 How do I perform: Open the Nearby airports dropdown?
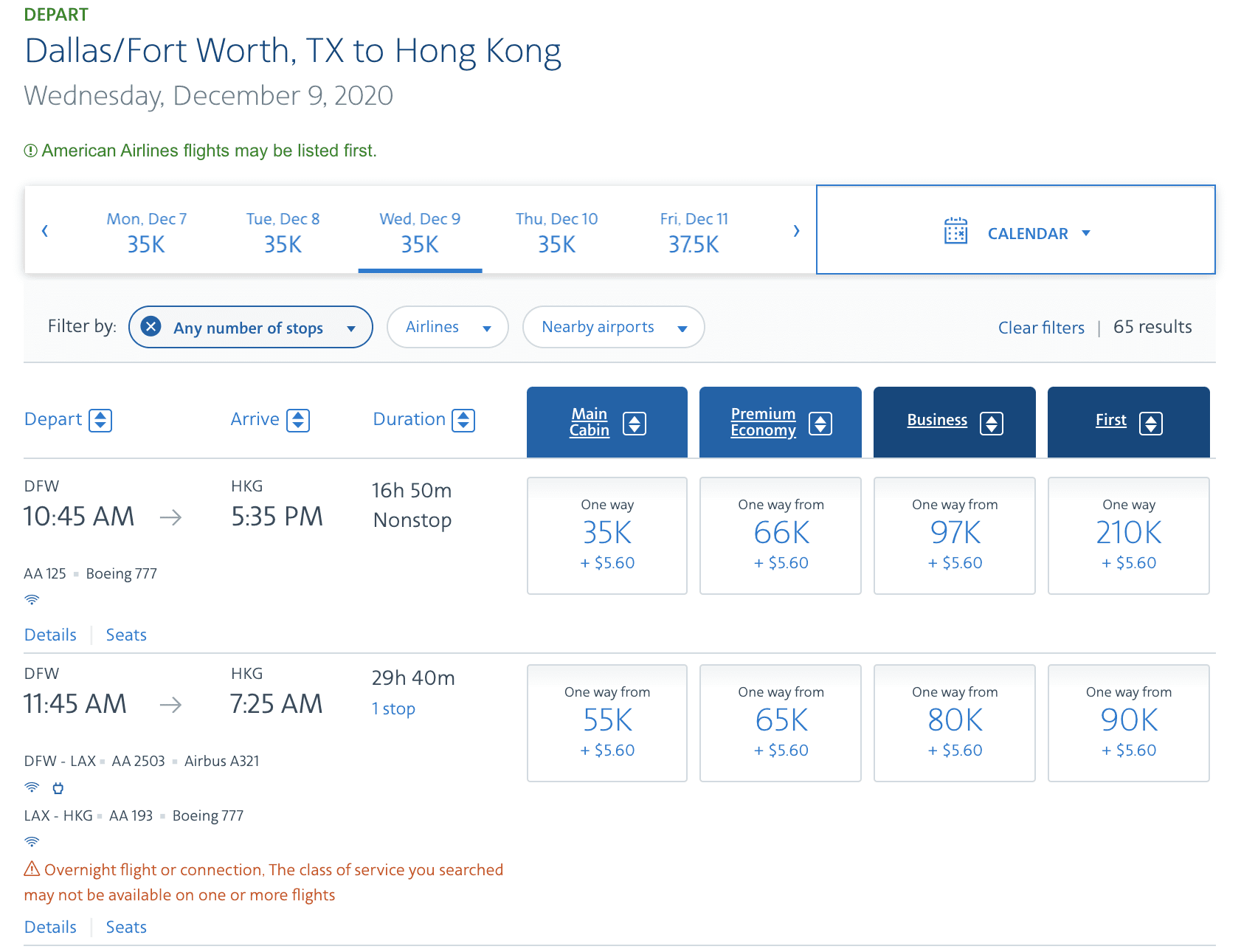pos(613,327)
